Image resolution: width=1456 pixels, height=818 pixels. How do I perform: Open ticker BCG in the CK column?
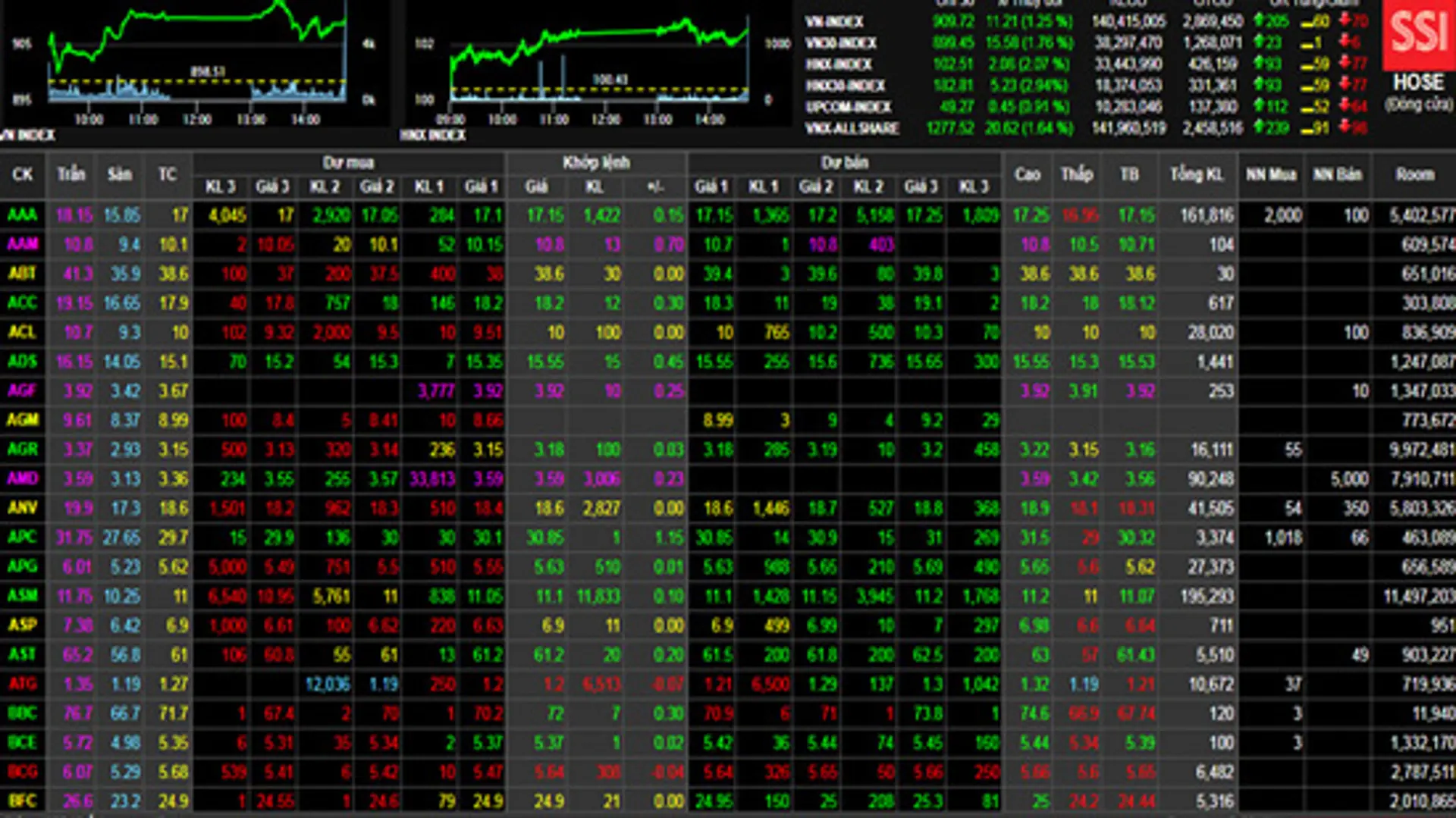(x=23, y=771)
